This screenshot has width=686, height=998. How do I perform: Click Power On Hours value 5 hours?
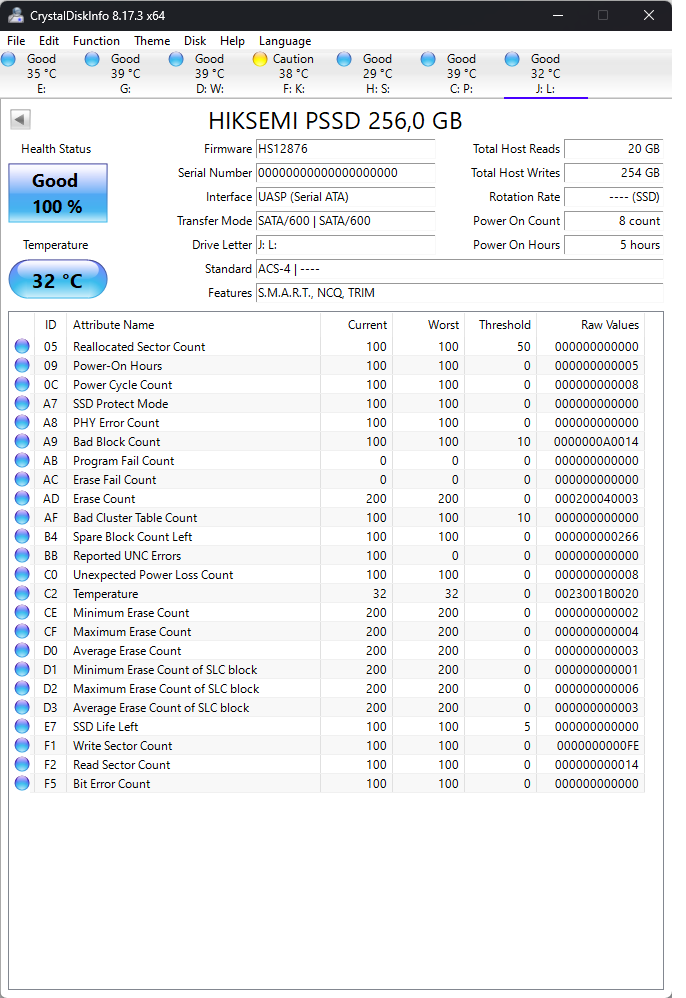point(613,245)
